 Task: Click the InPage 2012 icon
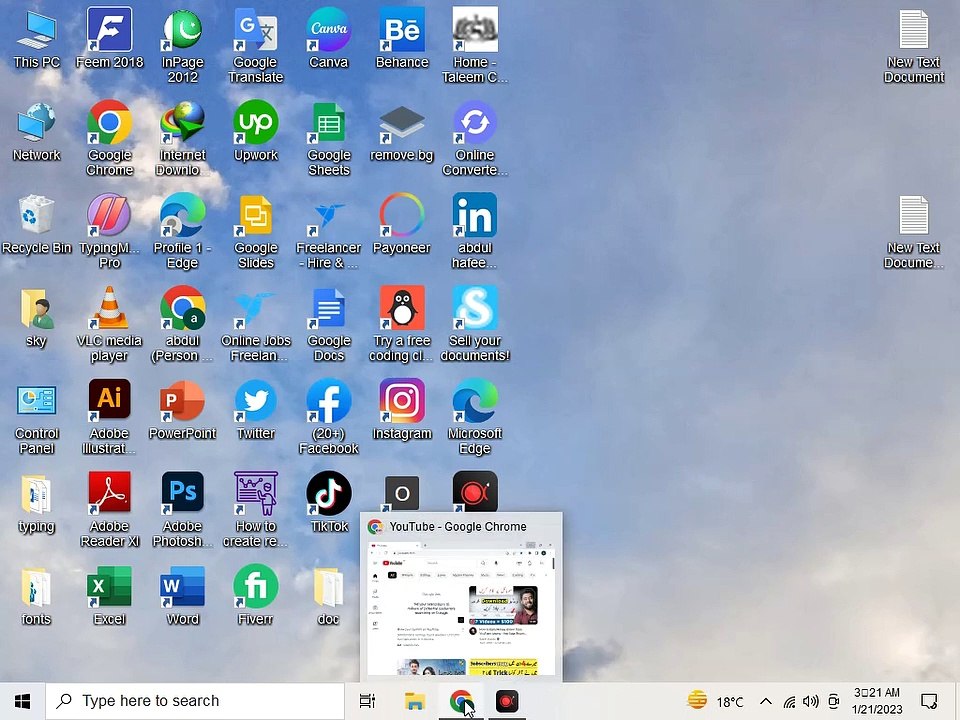click(x=182, y=47)
